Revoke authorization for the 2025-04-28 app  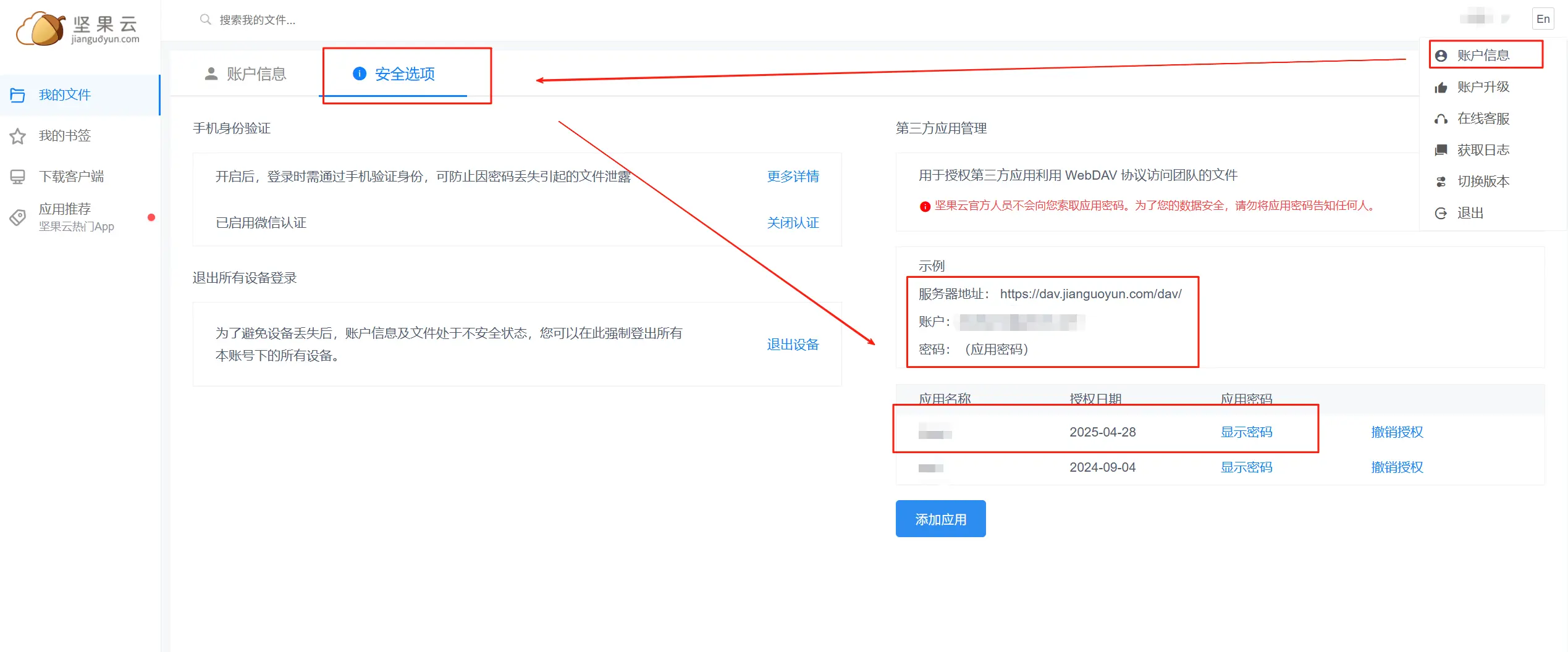tap(1397, 432)
